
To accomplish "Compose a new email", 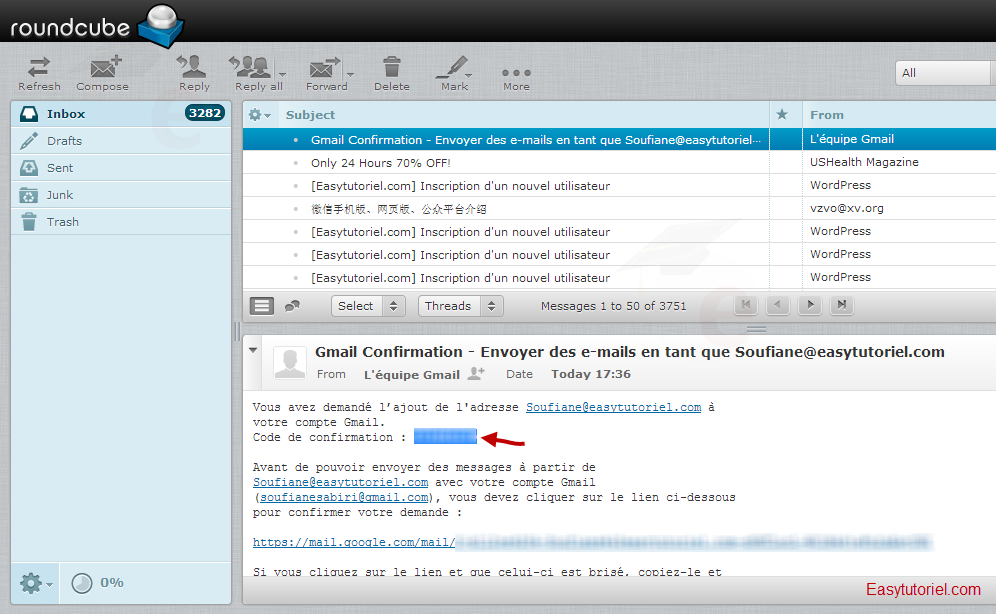I will tap(102, 74).
